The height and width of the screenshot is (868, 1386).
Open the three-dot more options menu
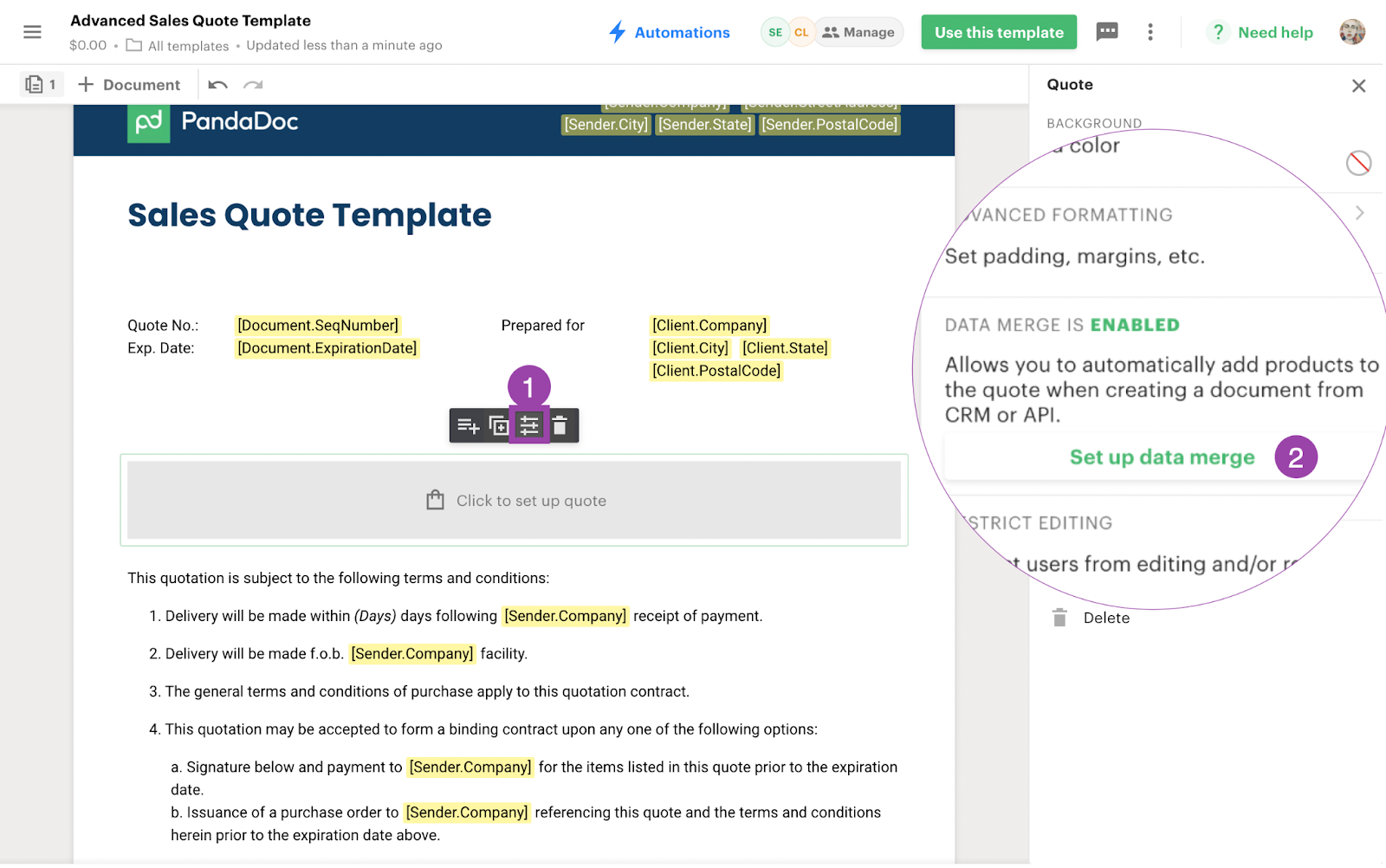click(x=1150, y=32)
